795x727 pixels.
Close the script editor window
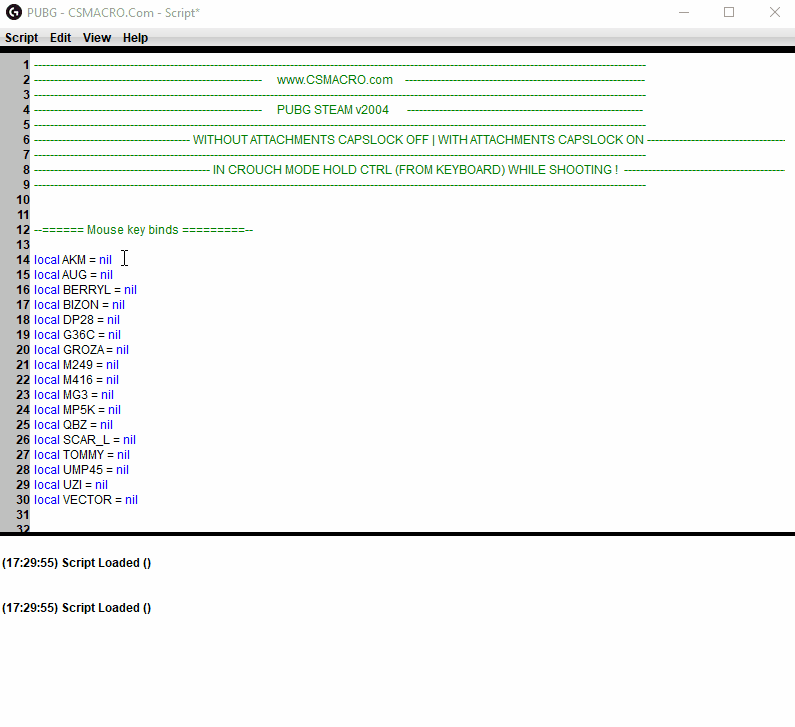775,13
